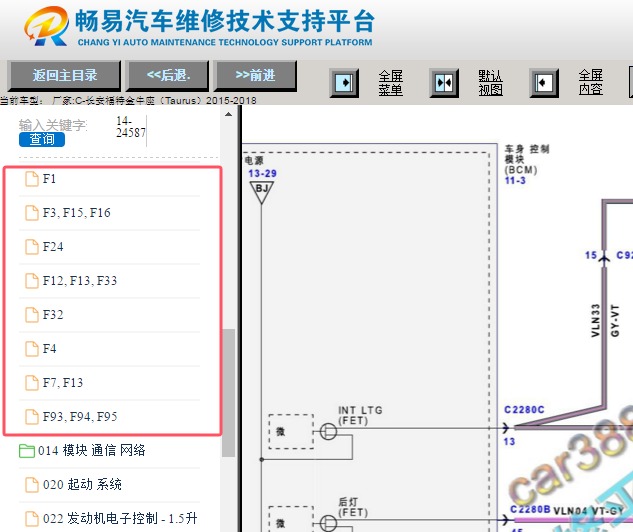The image size is (633, 532).
Task: Go back with the <<后退 button
Action: (x=168, y=75)
